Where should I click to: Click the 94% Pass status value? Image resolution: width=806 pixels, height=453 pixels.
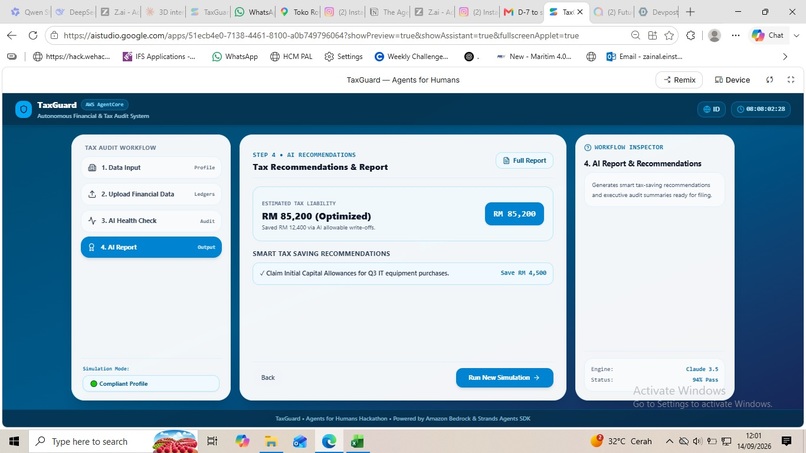(x=705, y=379)
